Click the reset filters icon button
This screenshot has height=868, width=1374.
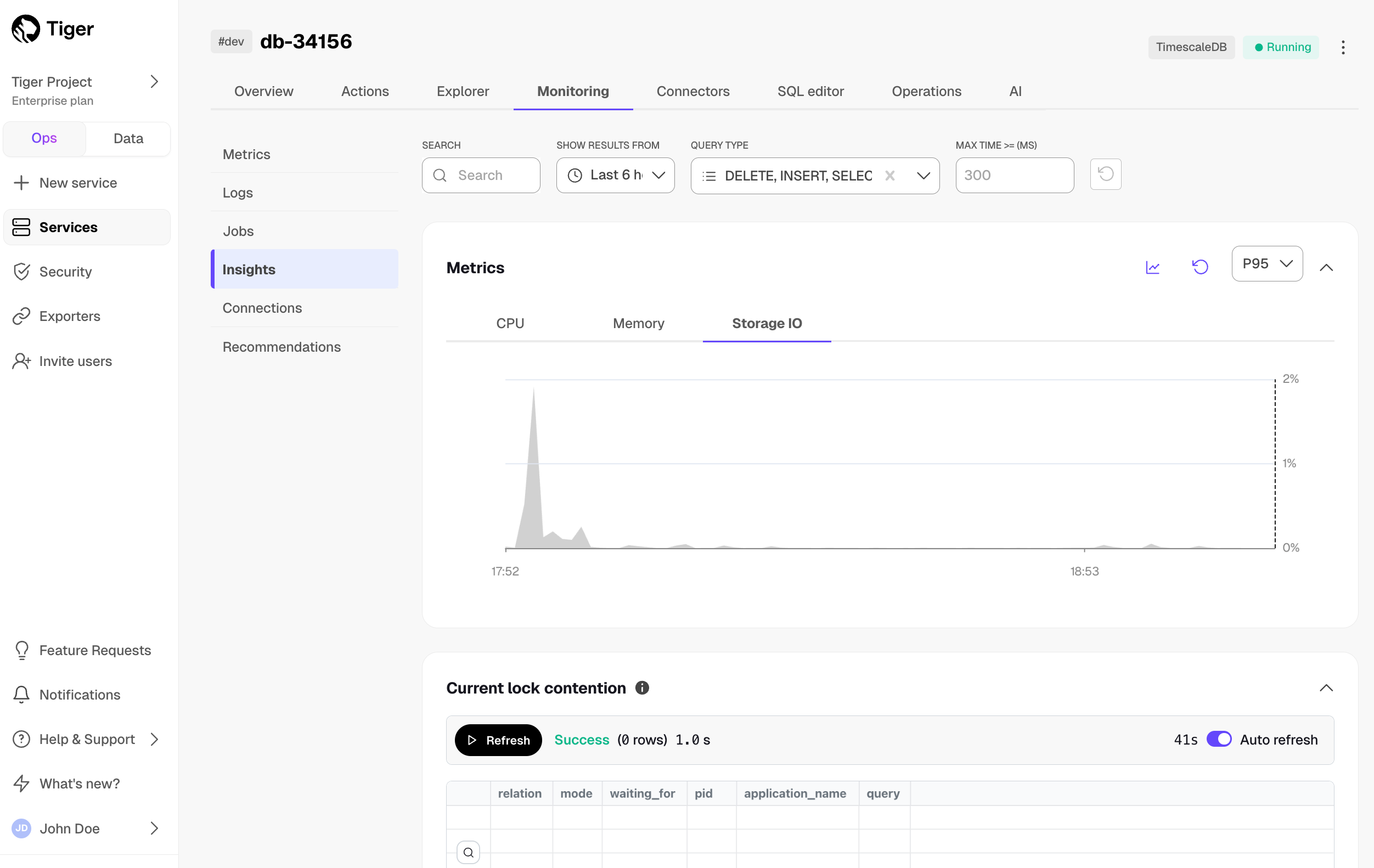click(x=1105, y=174)
